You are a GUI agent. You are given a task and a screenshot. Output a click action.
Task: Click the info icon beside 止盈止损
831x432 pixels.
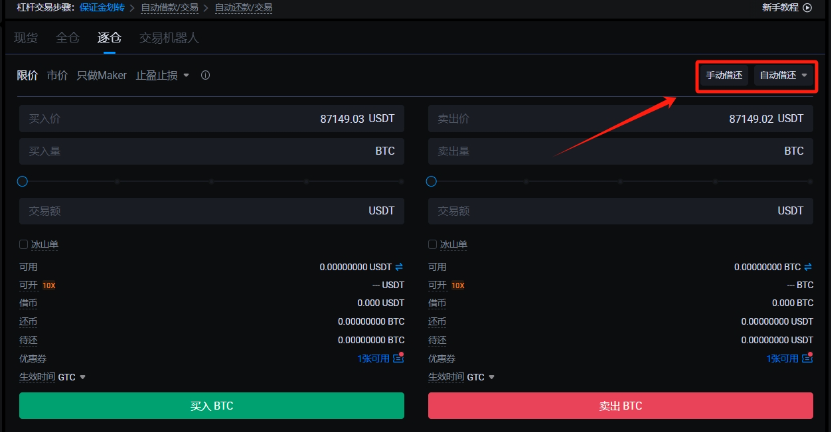205,75
